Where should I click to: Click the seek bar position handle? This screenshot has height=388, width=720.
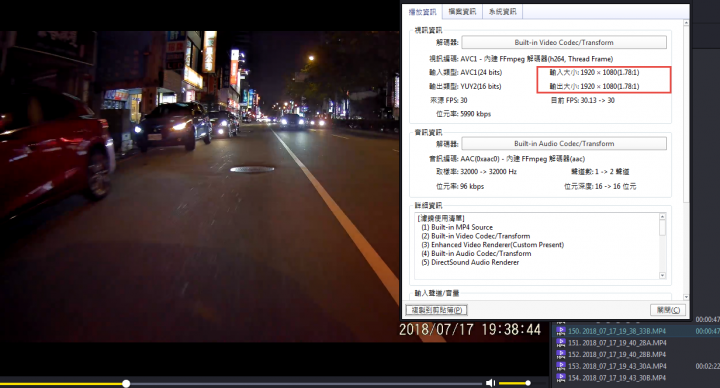point(126,383)
